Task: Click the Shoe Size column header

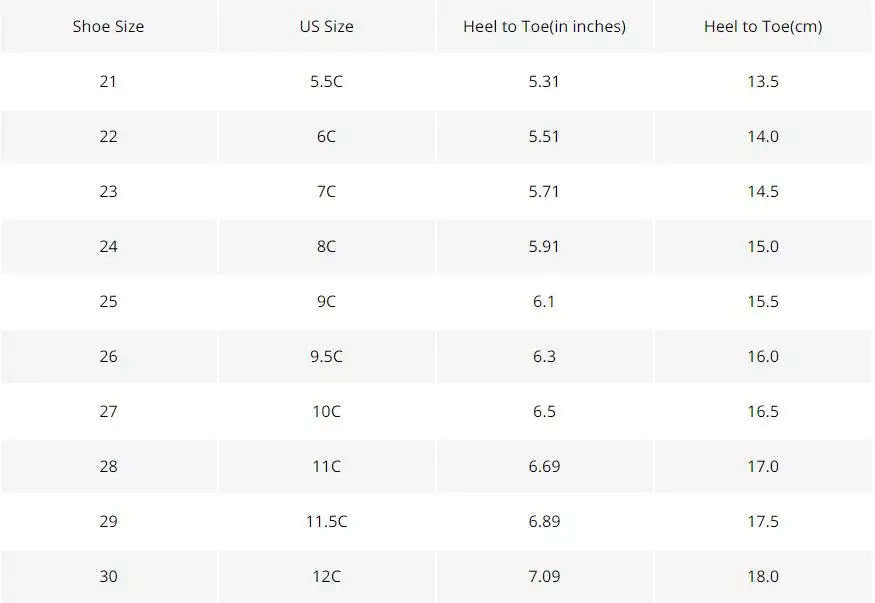Action: coord(108,26)
